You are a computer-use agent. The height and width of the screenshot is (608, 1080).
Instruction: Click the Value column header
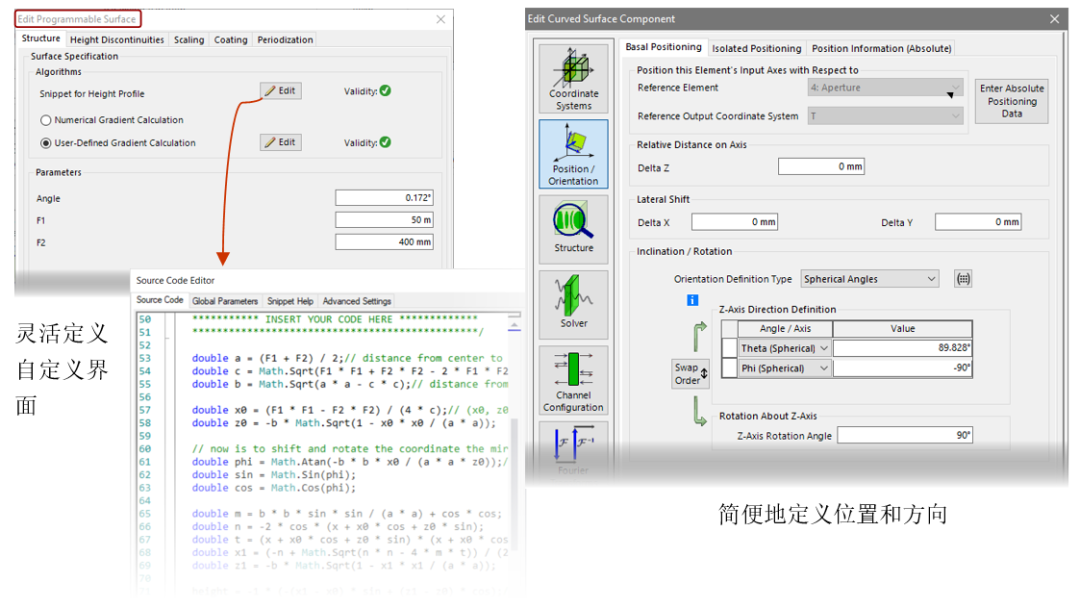[902, 328]
